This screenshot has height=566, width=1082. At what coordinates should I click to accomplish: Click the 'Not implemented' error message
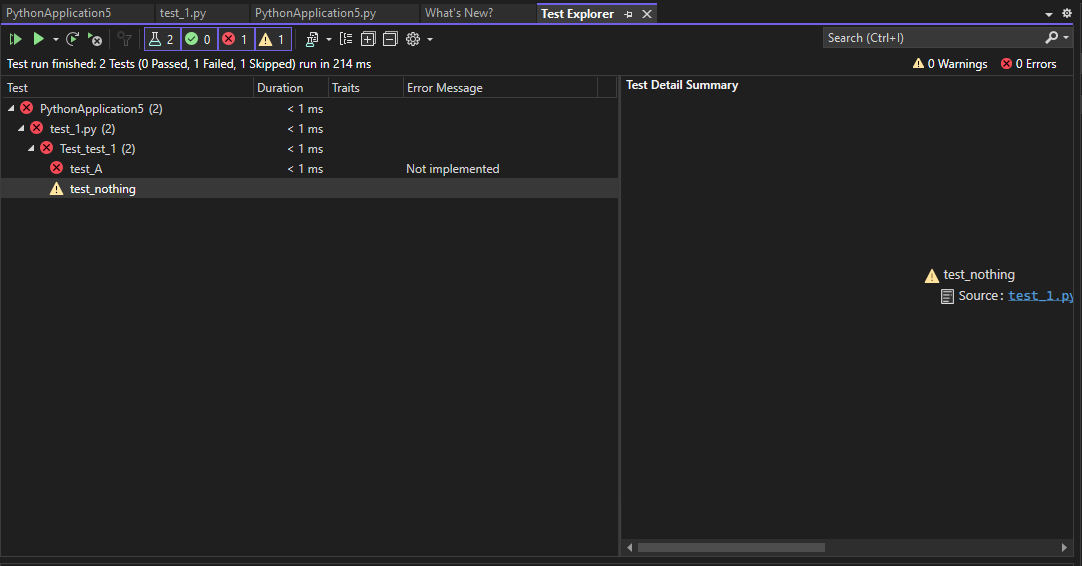click(x=453, y=168)
